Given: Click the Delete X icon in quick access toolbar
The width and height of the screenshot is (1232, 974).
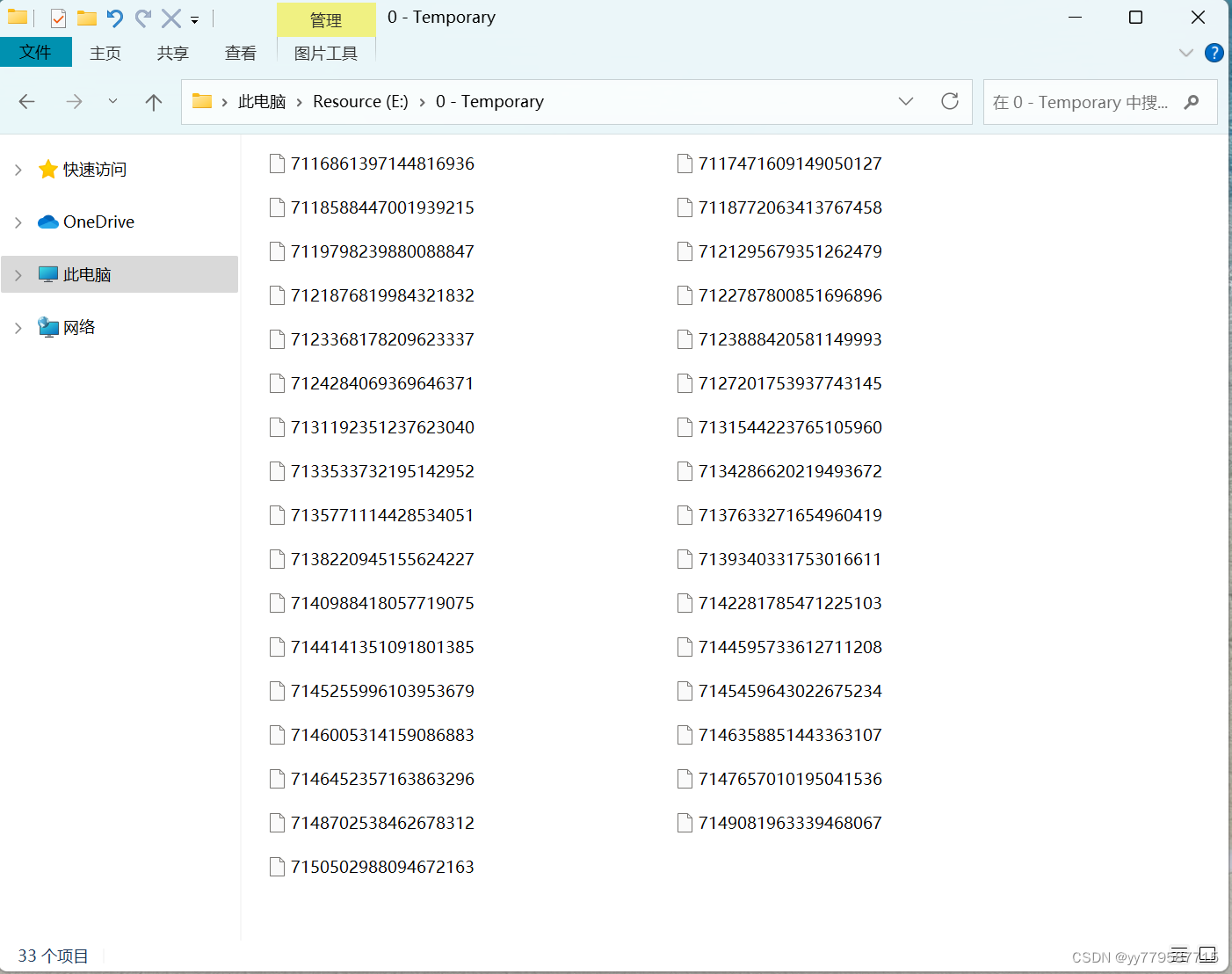Looking at the screenshot, I should pyautogui.click(x=171, y=18).
